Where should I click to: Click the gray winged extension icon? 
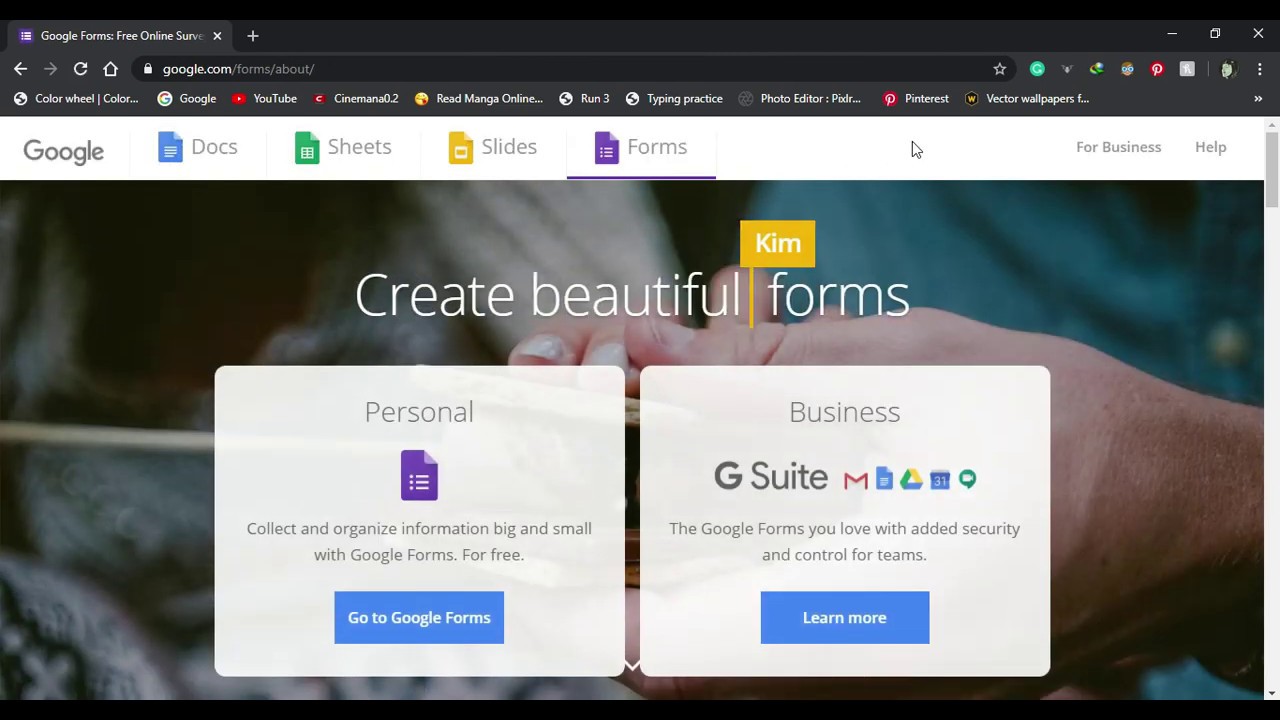click(x=1067, y=69)
